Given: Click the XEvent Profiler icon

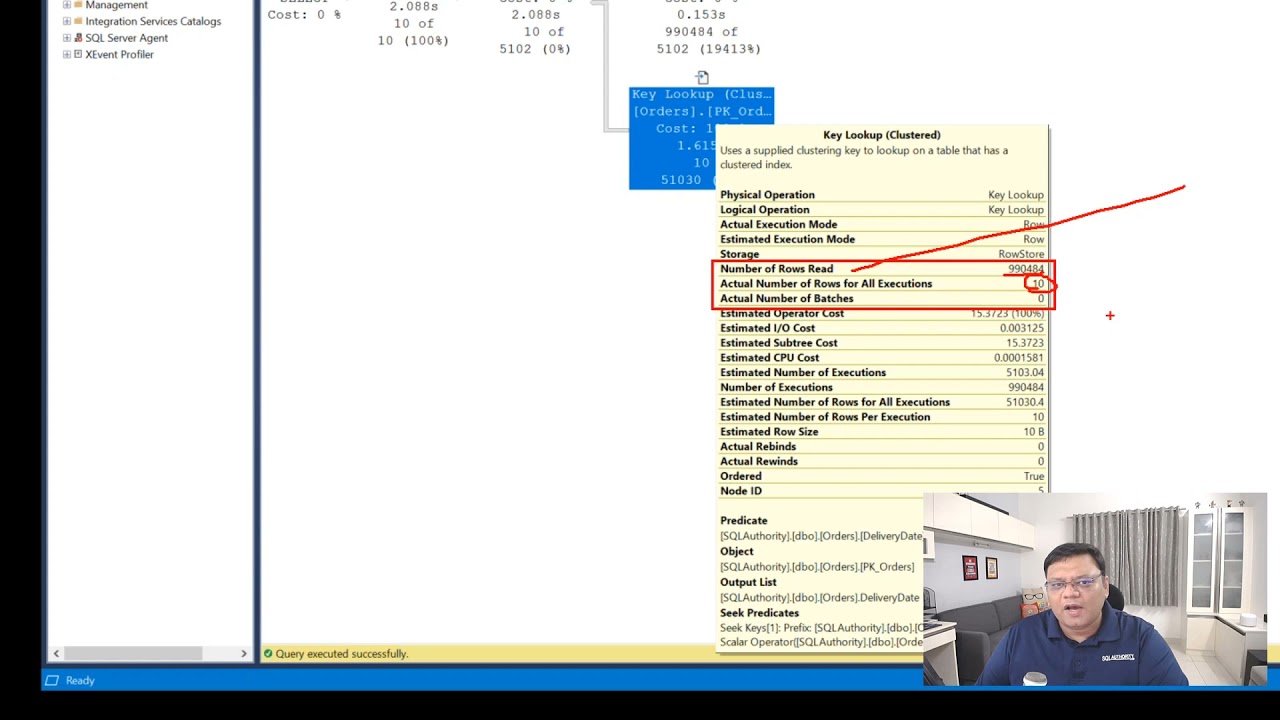Looking at the screenshot, I should (x=77, y=54).
